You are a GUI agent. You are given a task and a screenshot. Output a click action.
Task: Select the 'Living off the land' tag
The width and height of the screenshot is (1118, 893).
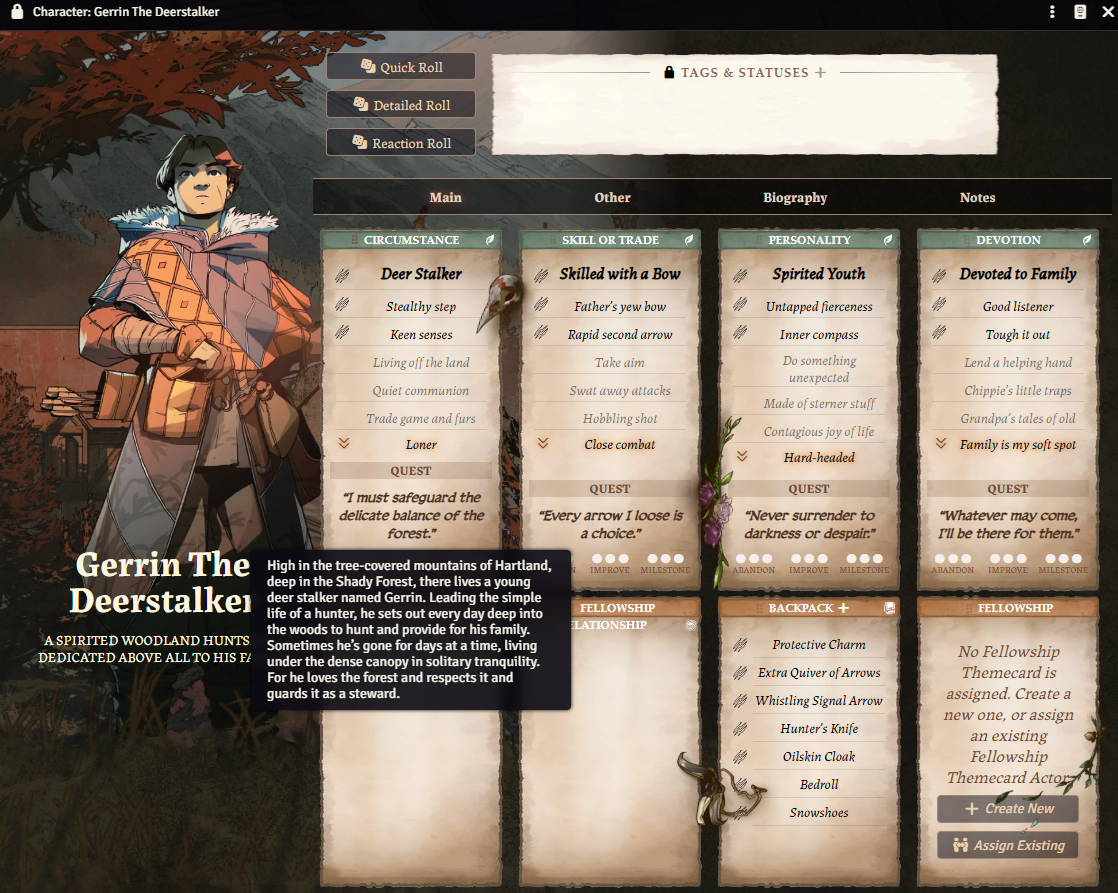tap(421, 362)
